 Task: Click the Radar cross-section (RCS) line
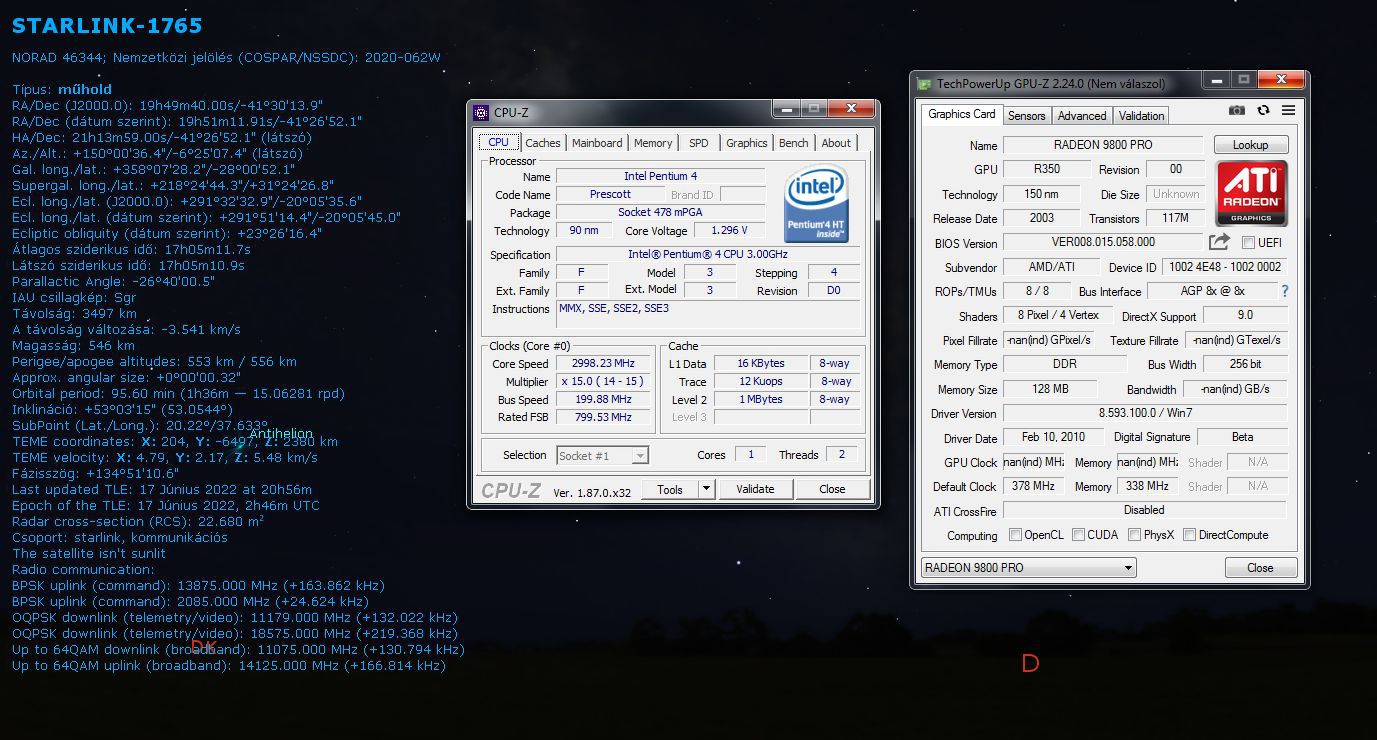(x=138, y=521)
